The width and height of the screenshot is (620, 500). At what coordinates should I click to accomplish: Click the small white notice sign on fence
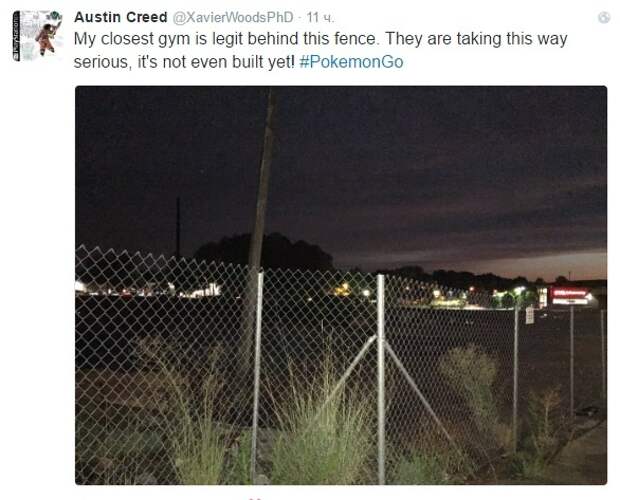click(x=529, y=315)
